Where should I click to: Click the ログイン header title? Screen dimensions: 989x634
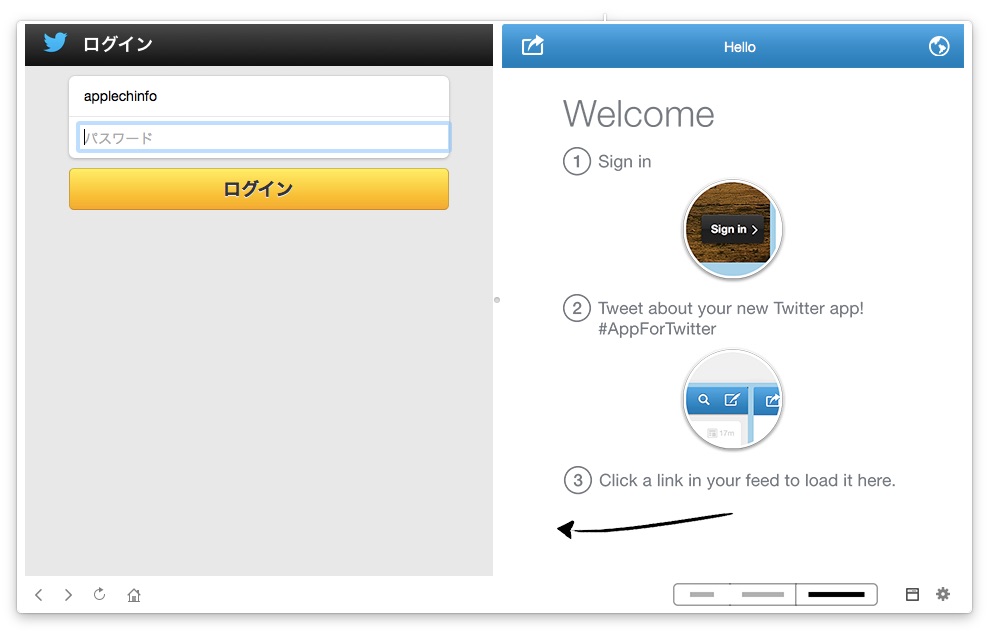(118, 44)
